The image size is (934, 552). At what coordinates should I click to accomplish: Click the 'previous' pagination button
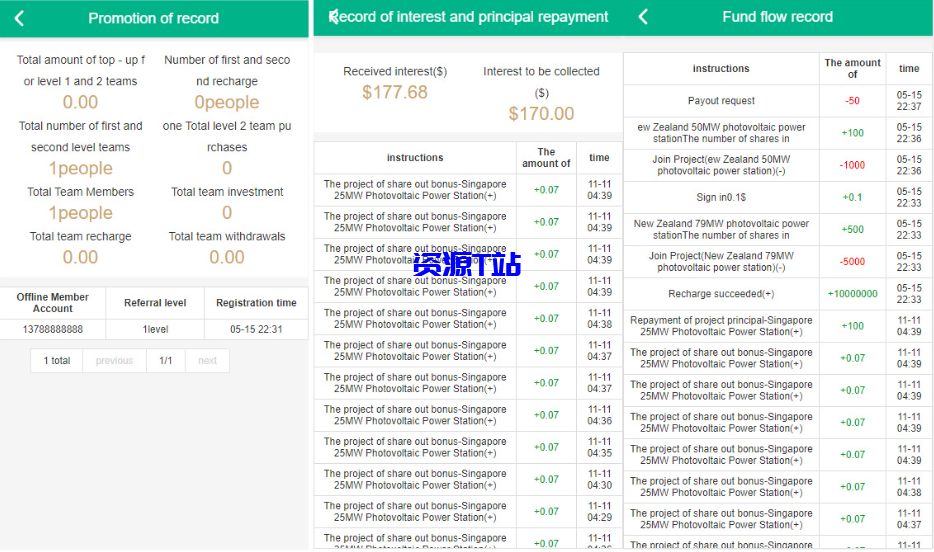click(x=114, y=361)
